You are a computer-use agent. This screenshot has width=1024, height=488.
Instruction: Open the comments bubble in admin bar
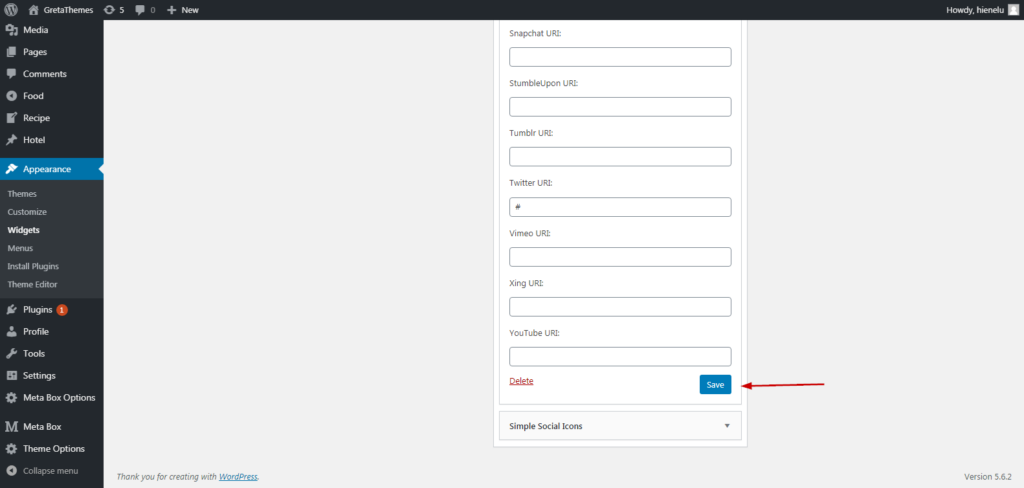[145, 10]
